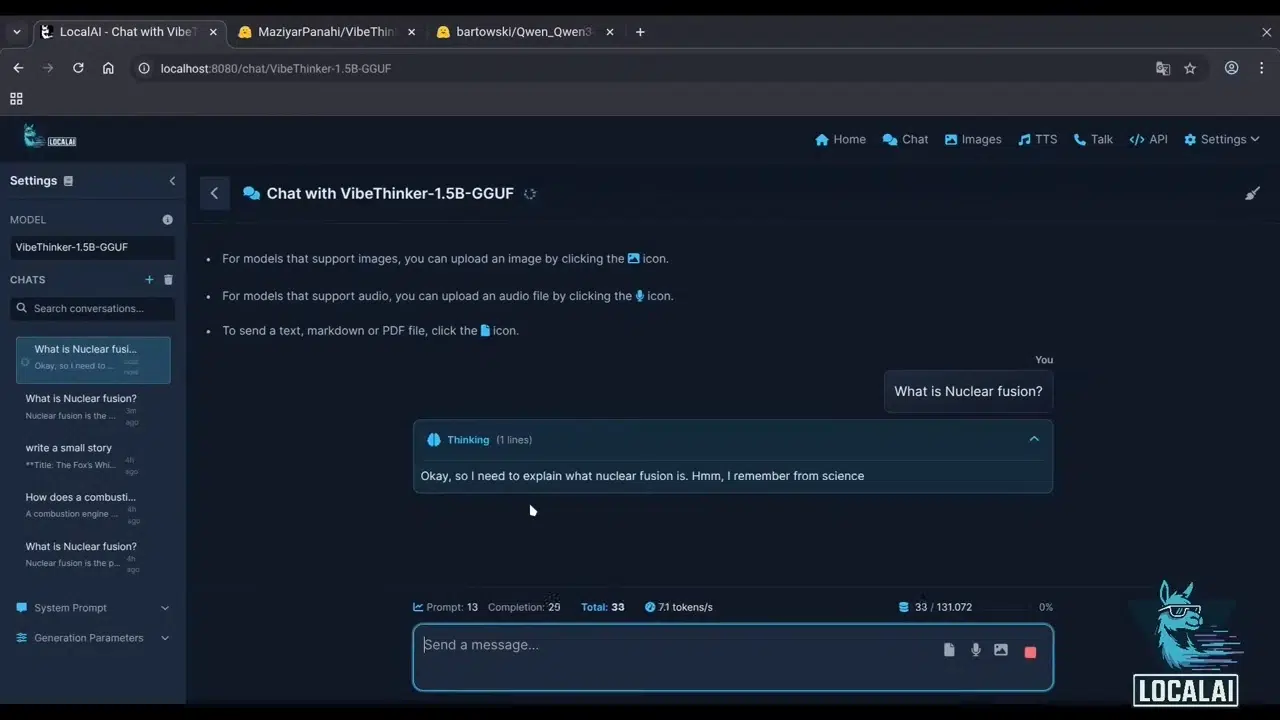Screen dimensions: 1280x720
Task: Open the browser home page
Action: (108, 68)
